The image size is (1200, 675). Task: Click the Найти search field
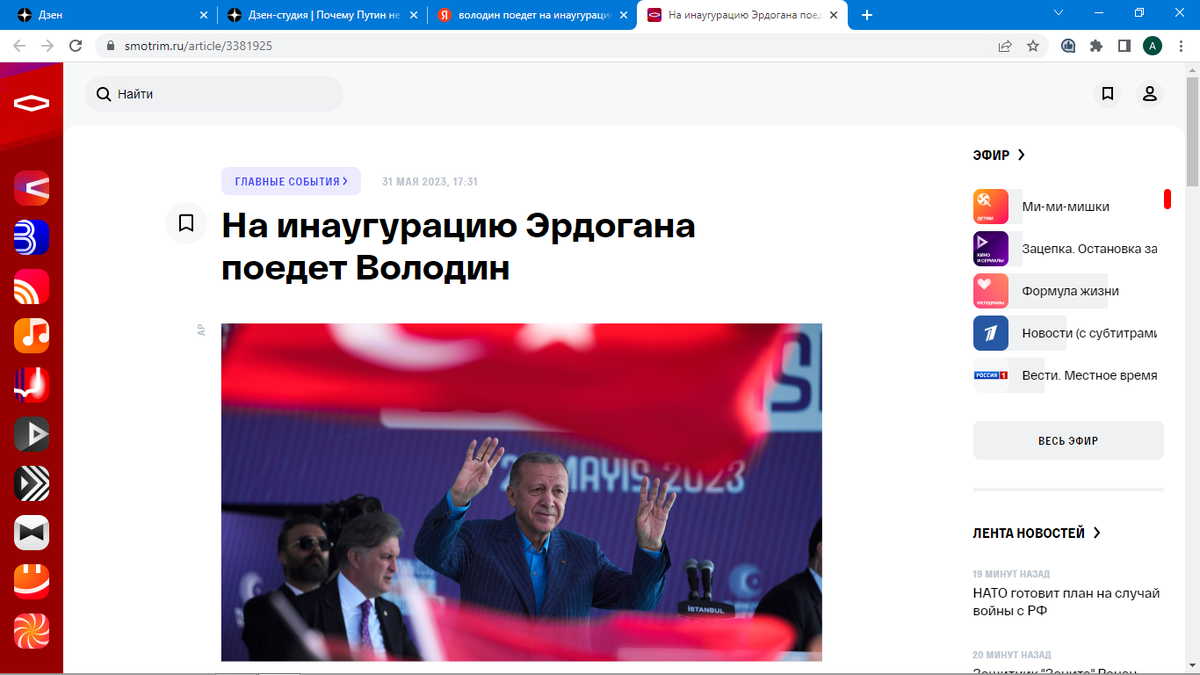click(x=214, y=94)
